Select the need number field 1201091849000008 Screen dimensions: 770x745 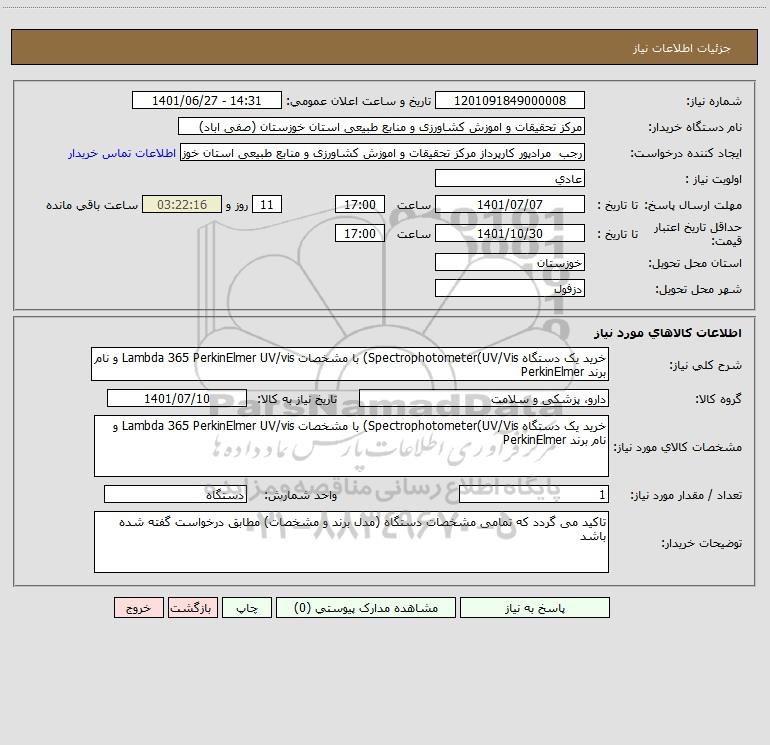(510, 100)
